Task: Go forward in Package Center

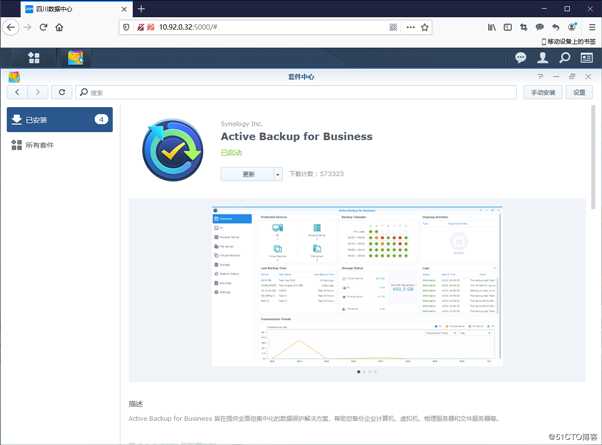Action: (x=38, y=92)
